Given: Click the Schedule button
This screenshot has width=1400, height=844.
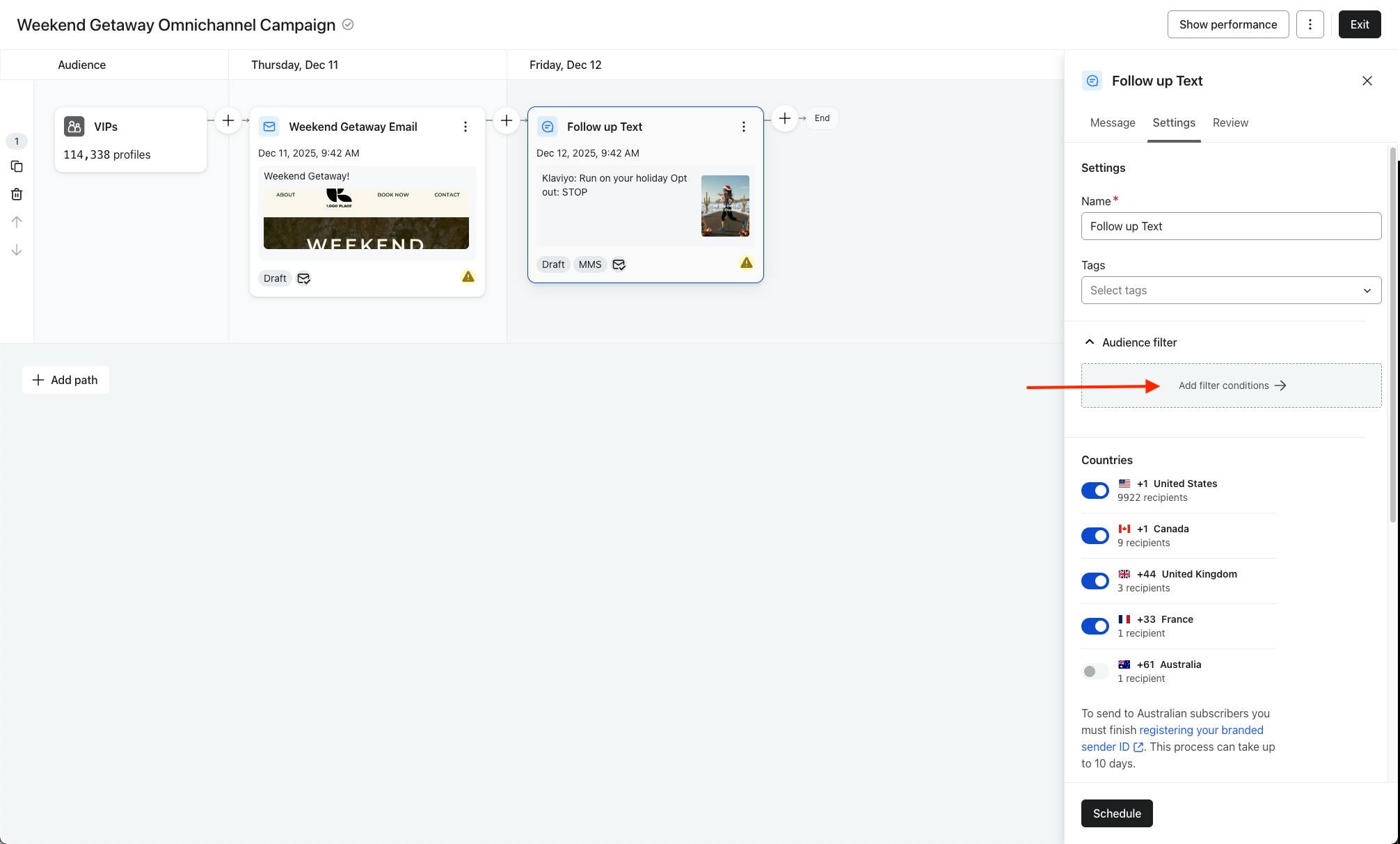Looking at the screenshot, I should (x=1117, y=813).
